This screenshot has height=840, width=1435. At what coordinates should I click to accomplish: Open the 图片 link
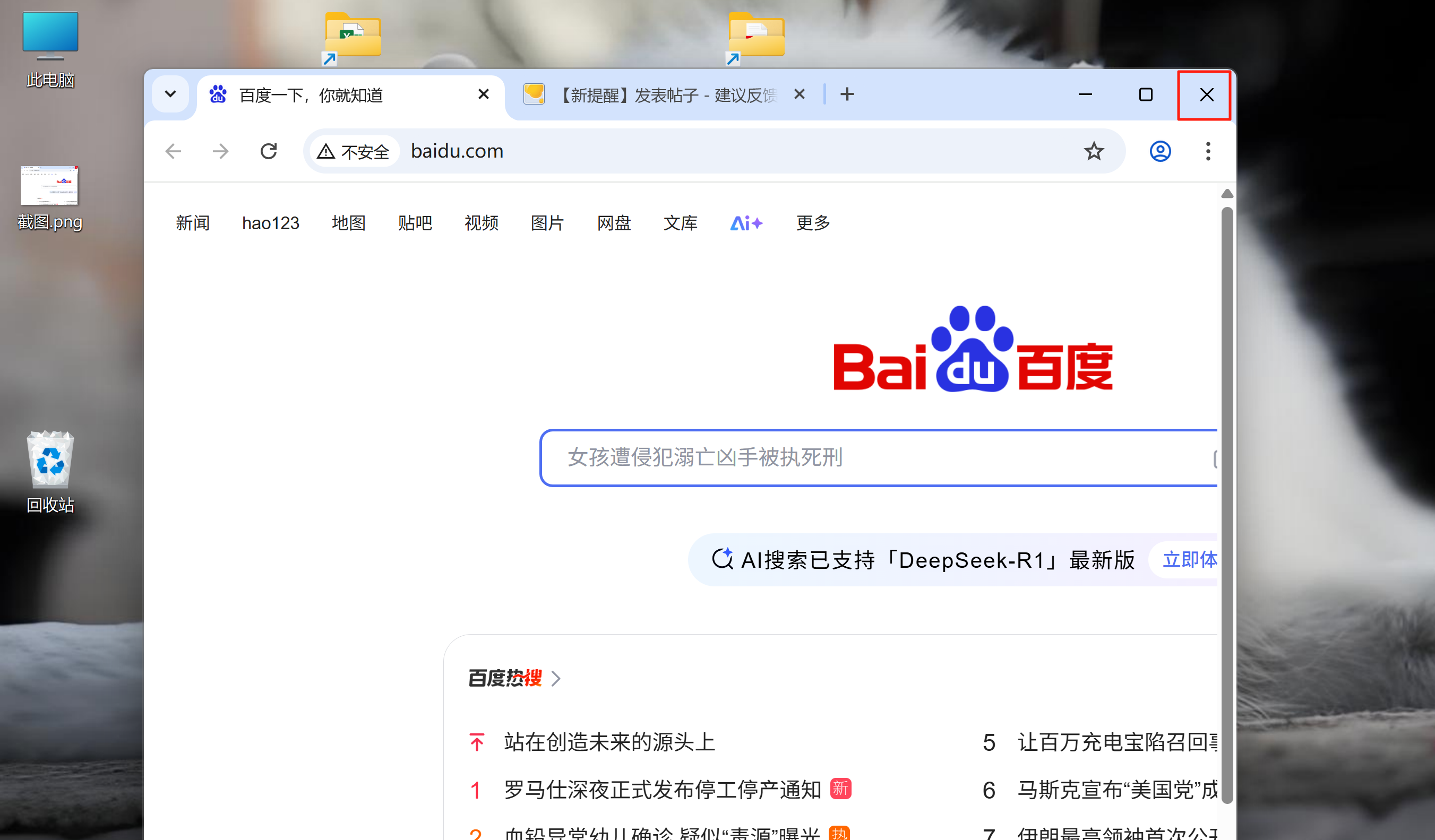click(547, 223)
